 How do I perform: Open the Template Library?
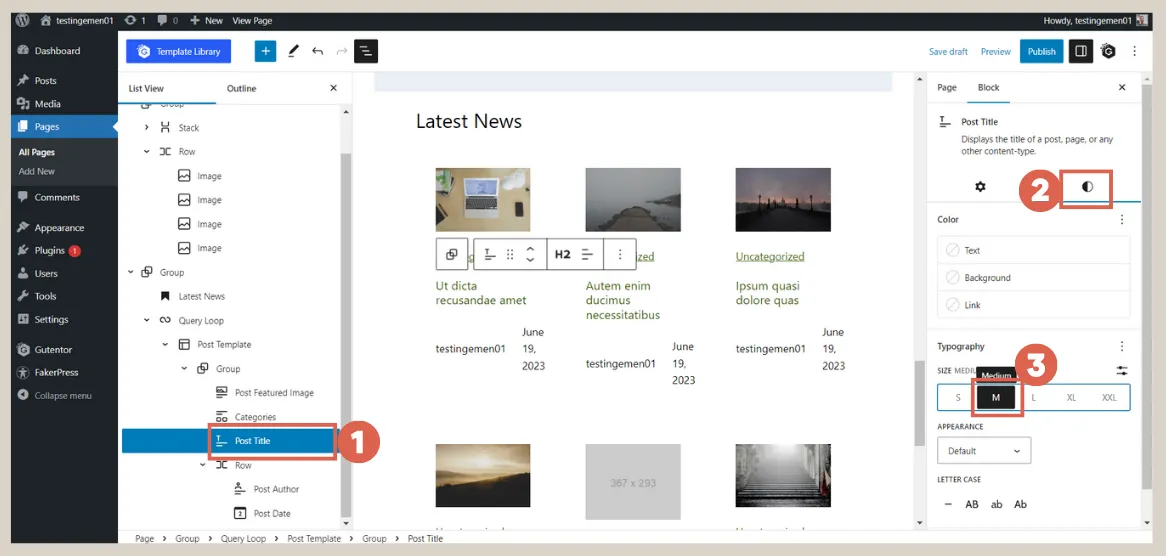[x=178, y=51]
